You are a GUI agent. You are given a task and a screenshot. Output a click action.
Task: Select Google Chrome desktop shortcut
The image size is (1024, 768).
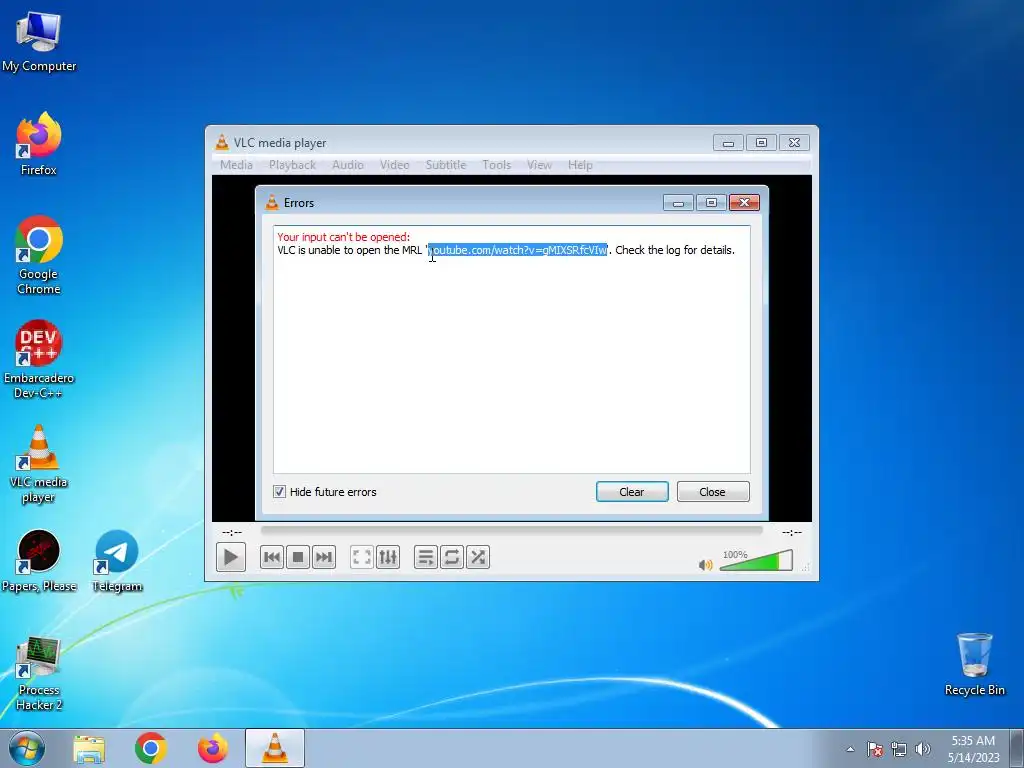[x=39, y=255]
